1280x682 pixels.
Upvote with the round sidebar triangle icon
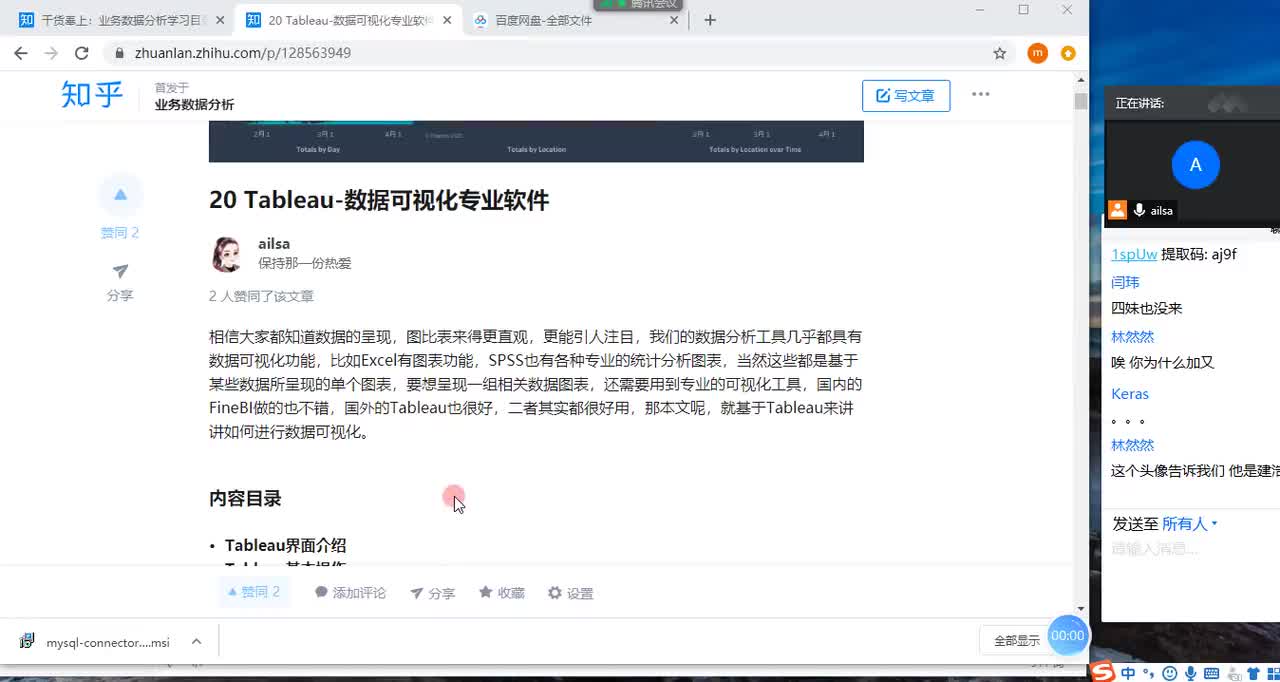121,194
